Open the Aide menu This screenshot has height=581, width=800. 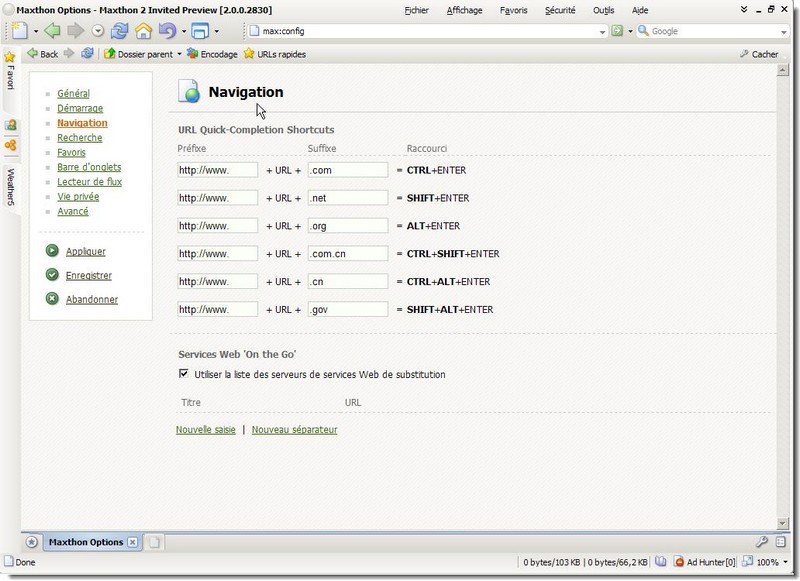640,10
